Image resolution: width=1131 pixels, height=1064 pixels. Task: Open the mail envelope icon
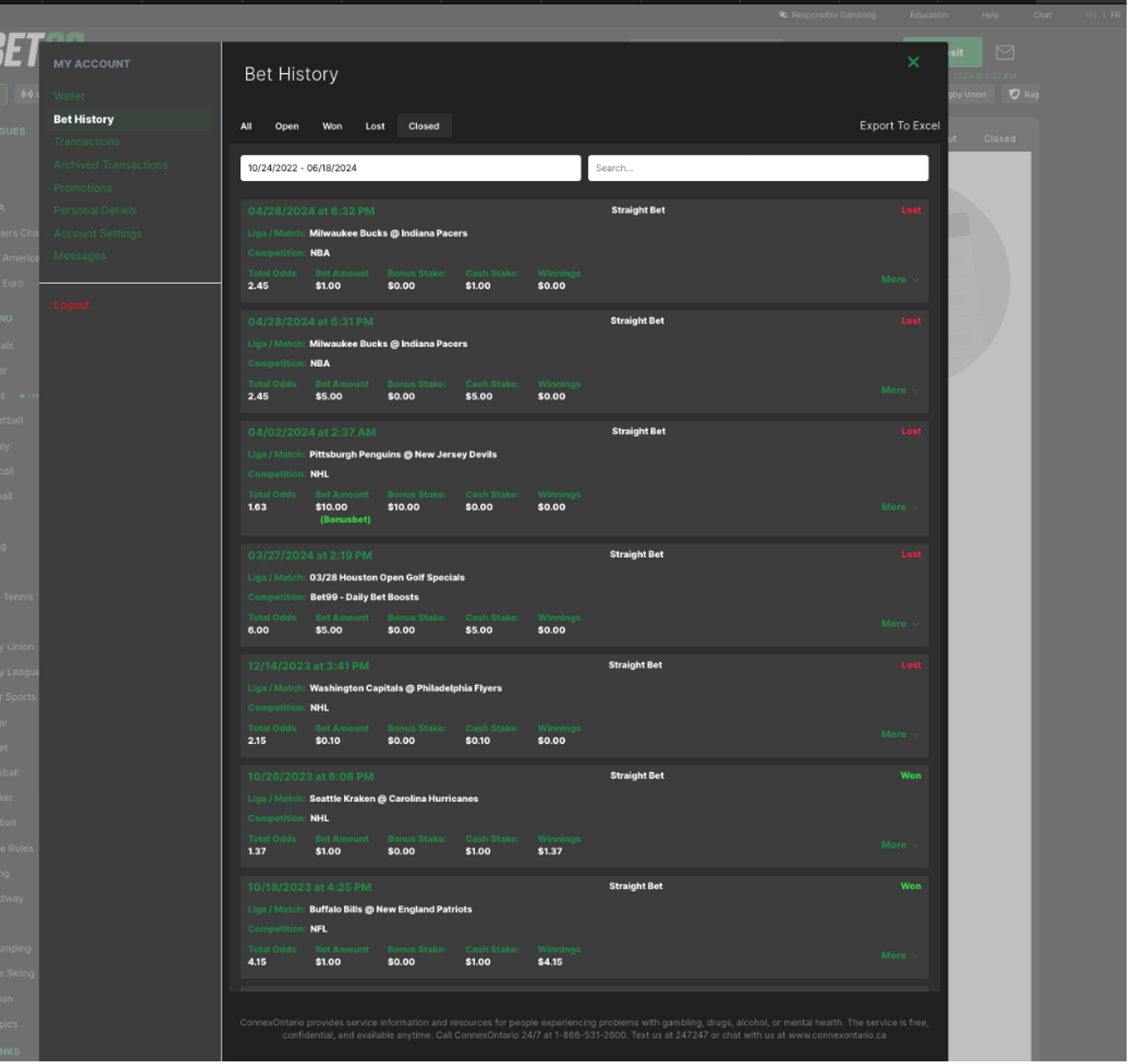pyautogui.click(x=1009, y=53)
